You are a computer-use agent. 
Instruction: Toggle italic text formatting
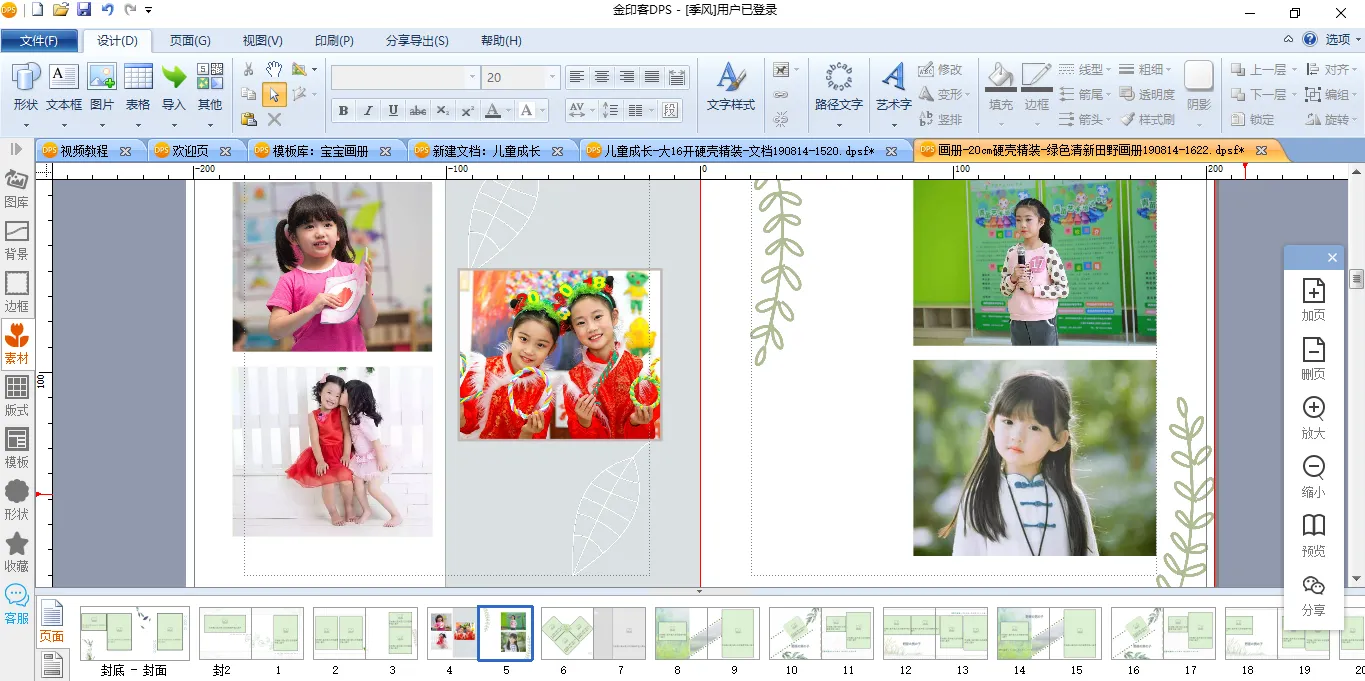(368, 111)
